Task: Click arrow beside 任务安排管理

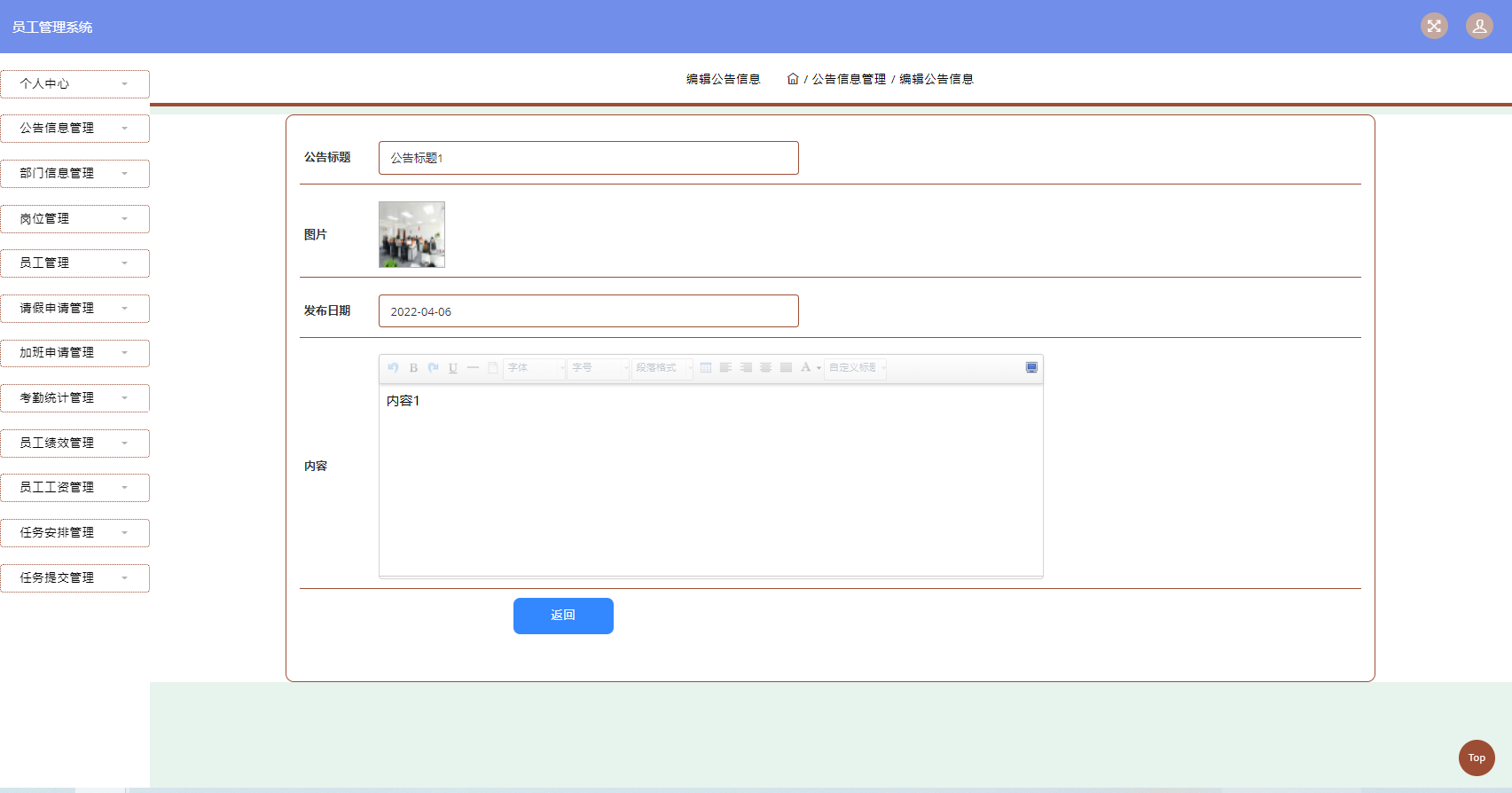Action: [x=124, y=532]
